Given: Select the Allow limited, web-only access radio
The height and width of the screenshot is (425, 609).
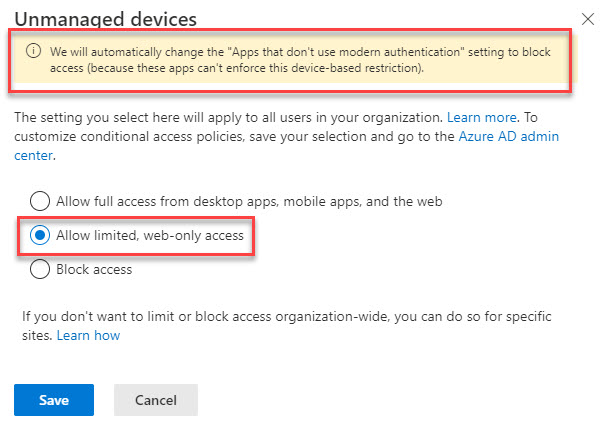Looking at the screenshot, I should (40, 235).
